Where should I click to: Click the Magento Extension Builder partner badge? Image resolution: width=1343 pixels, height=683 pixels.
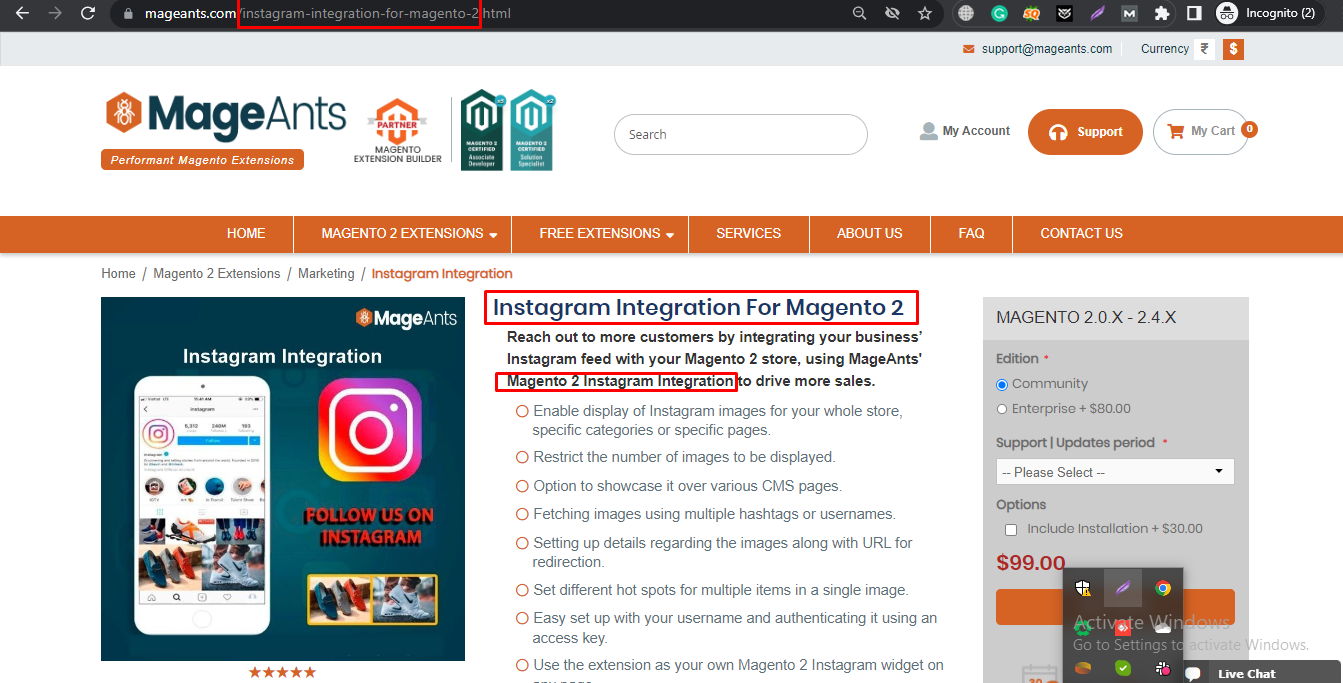[x=398, y=130]
